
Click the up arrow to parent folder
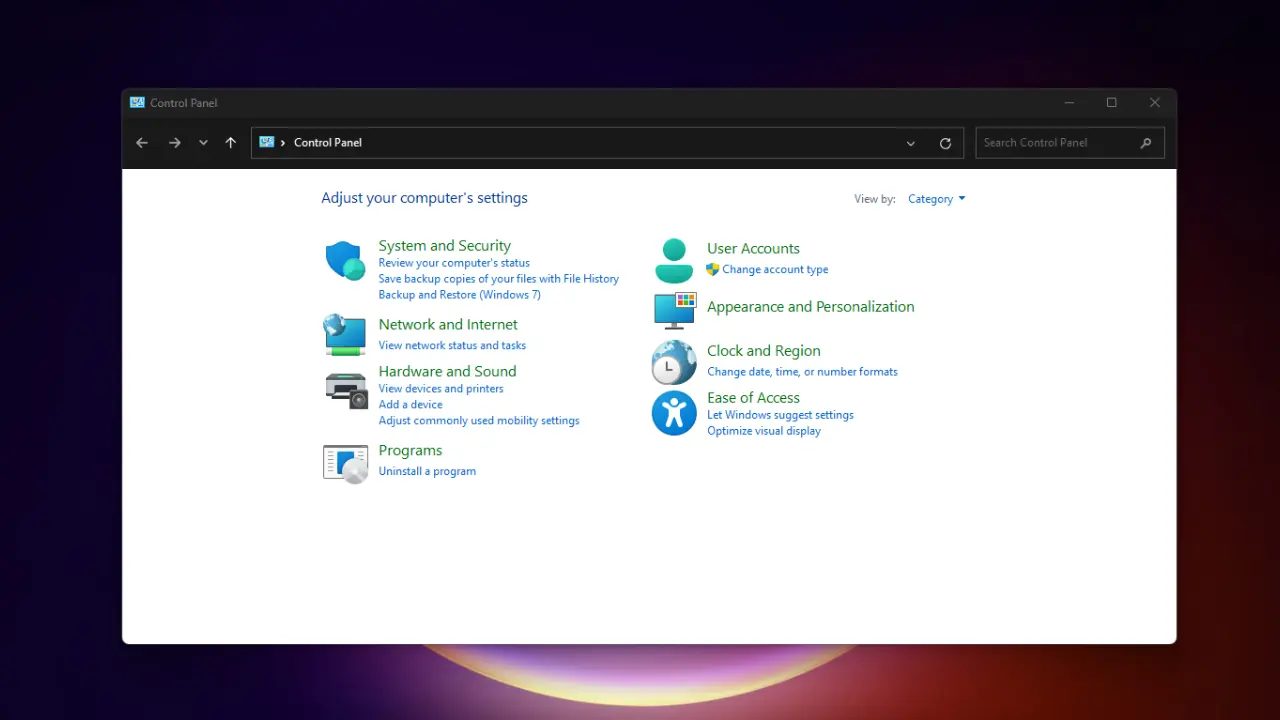coord(230,143)
